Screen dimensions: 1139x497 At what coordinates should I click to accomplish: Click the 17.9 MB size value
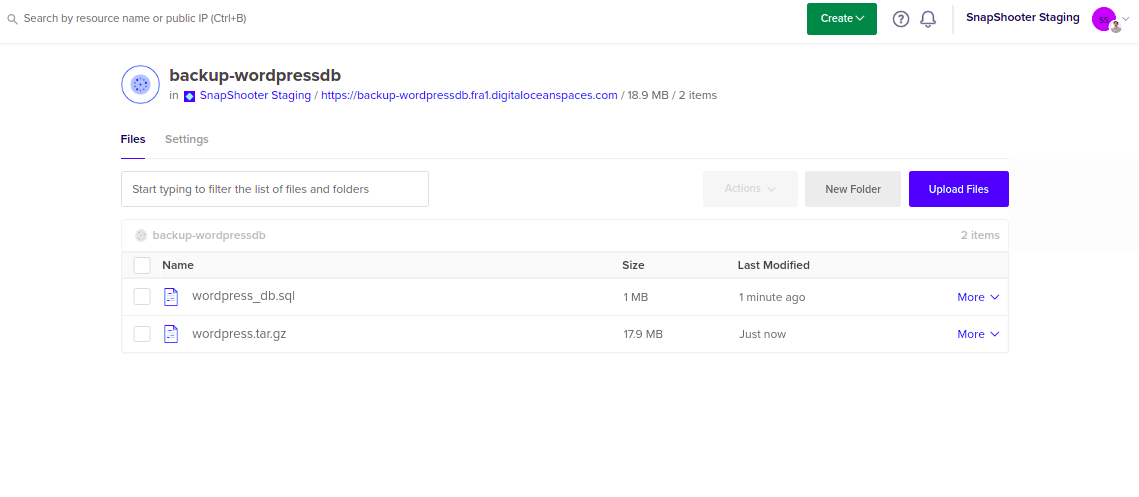643,334
